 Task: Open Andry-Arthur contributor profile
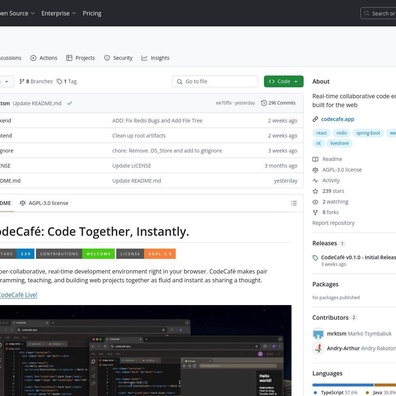361,348
